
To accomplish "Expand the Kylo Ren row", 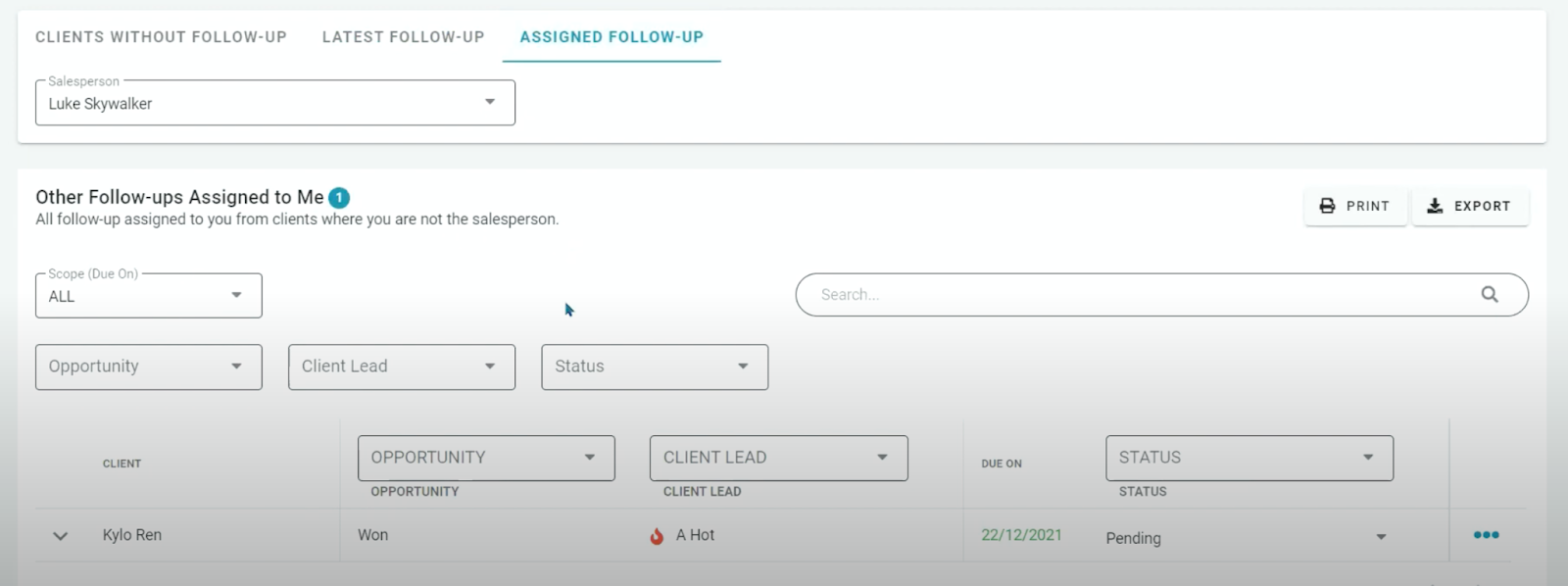I will click(61, 536).
